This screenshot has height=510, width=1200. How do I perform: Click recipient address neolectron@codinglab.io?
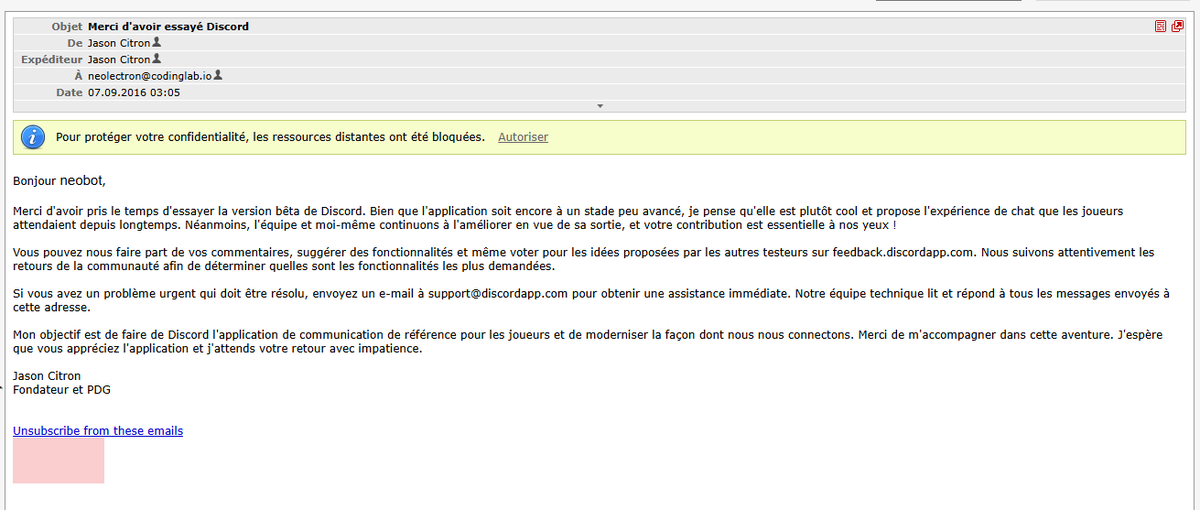pyautogui.click(x=150, y=75)
